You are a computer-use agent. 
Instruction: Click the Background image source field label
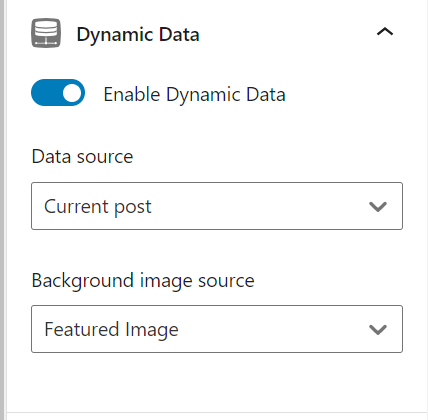tap(143, 281)
